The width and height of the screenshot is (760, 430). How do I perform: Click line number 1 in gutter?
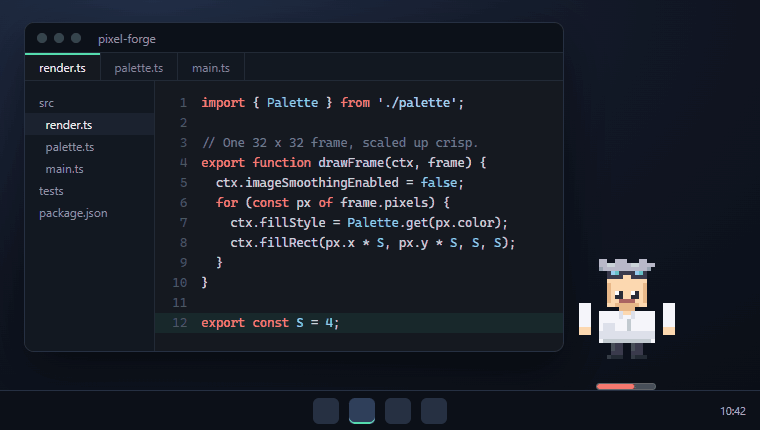(x=183, y=103)
